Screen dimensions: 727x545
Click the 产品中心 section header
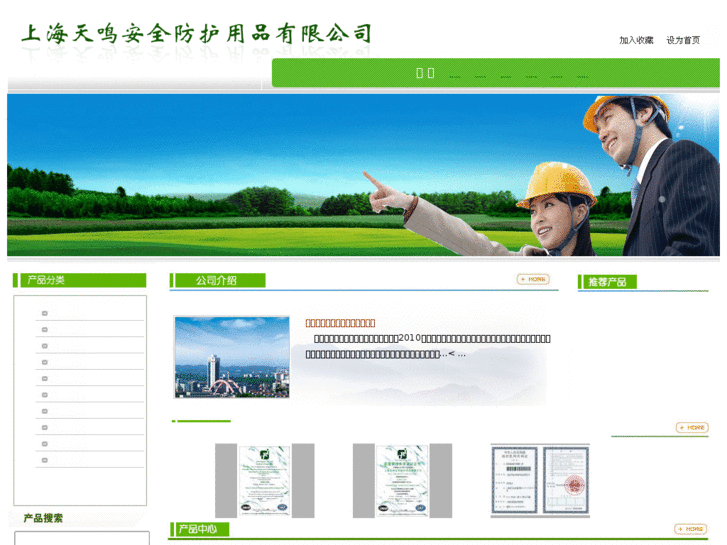click(x=200, y=529)
